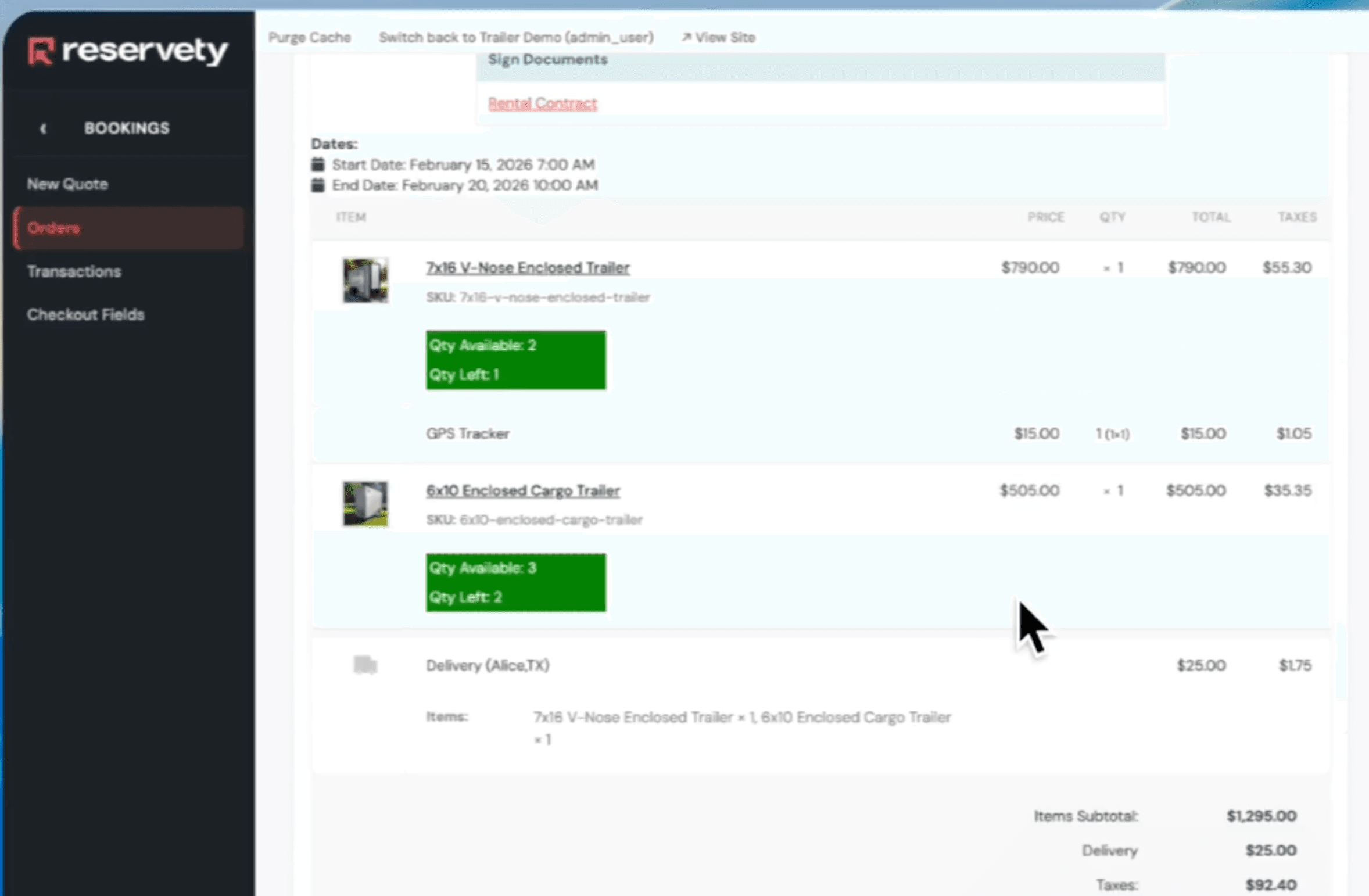The width and height of the screenshot is (1369, 896).
Task: Open the 7x16 V-Nose trailer thumbnail
Action: [x=365, y=281]
